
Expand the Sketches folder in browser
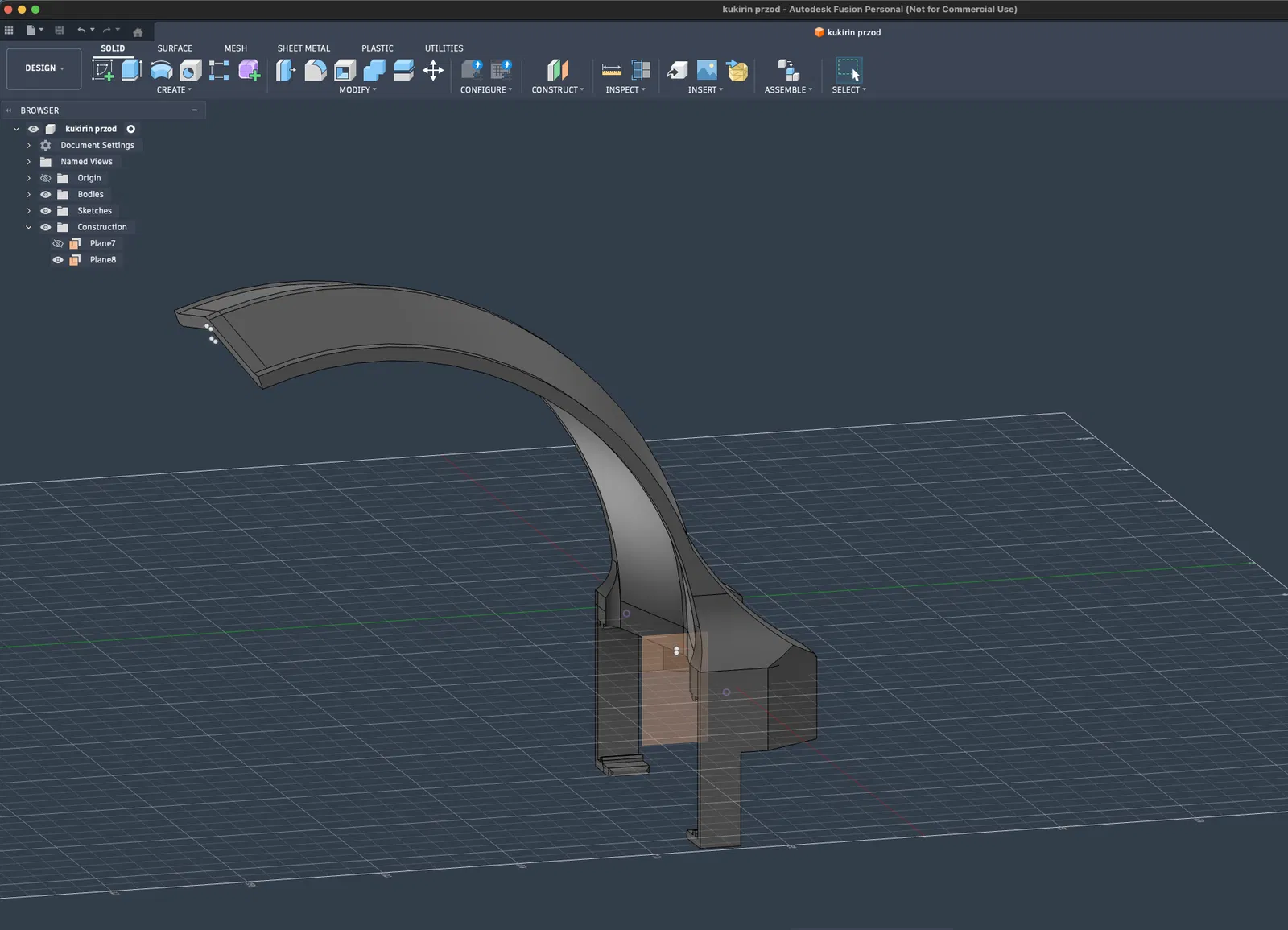coord(29,211)
